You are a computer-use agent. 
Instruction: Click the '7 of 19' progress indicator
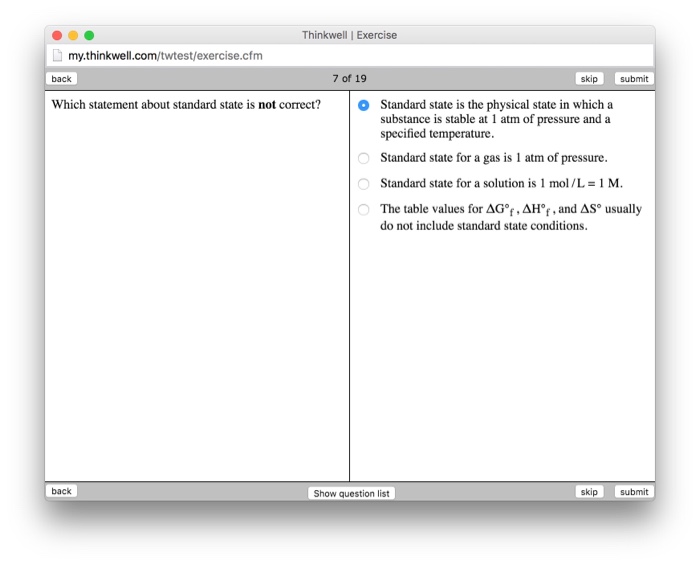350,79
